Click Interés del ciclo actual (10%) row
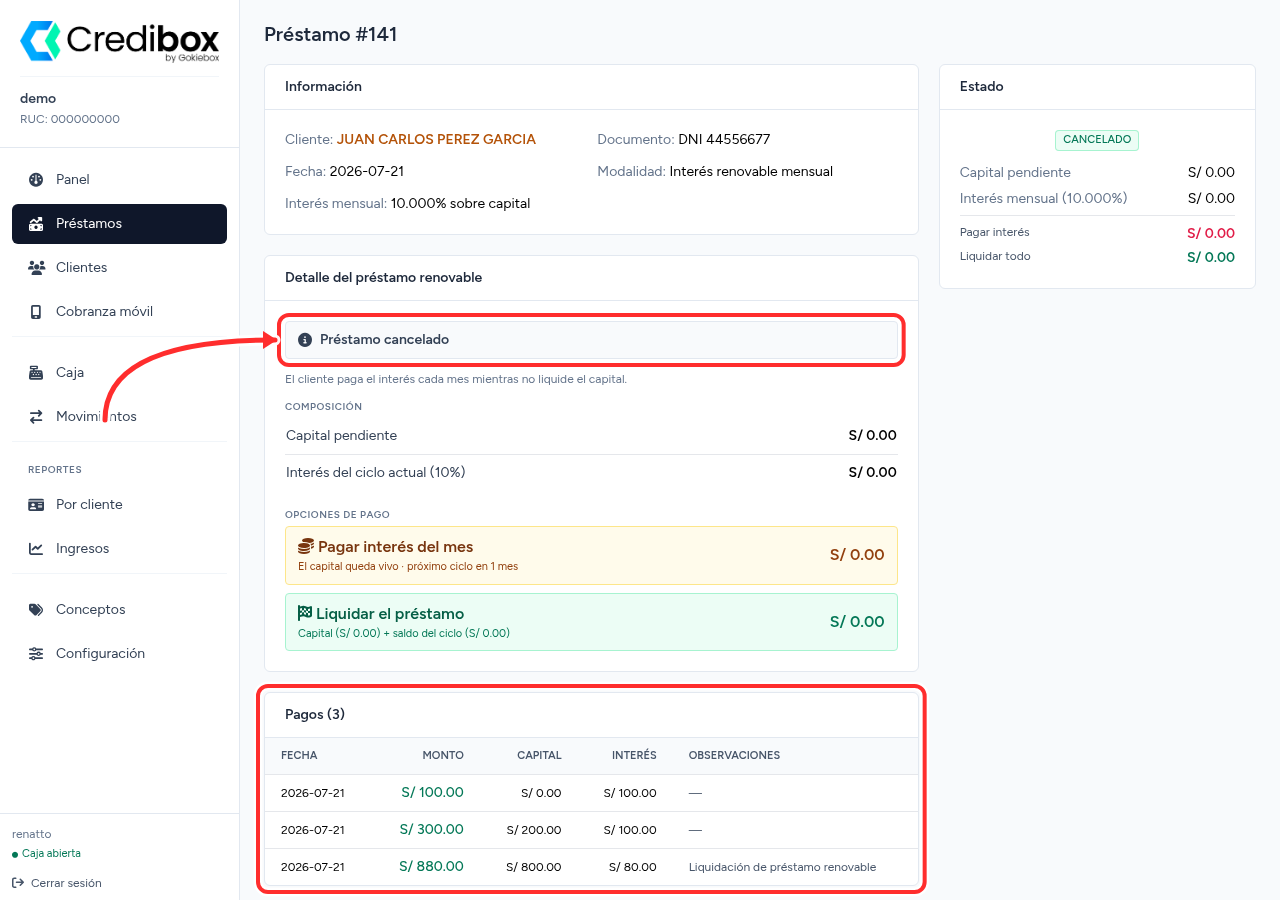Image resolution: width=1280 pixels, height=900 pixels. tap(591, 472)
